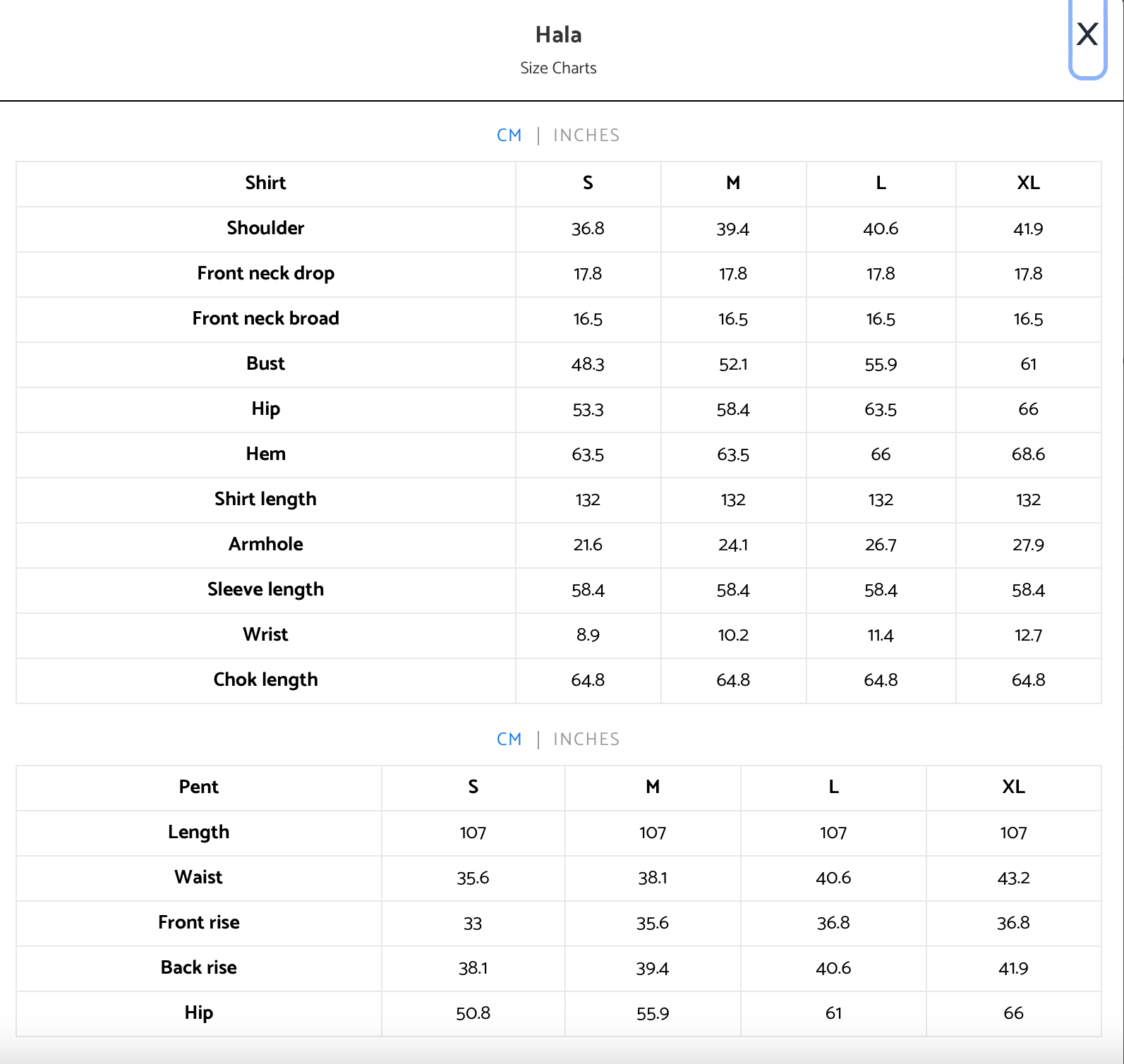Click the Pent table header cell
The width and height of the screenshot is (1124, 1064).
coord(199,787)
